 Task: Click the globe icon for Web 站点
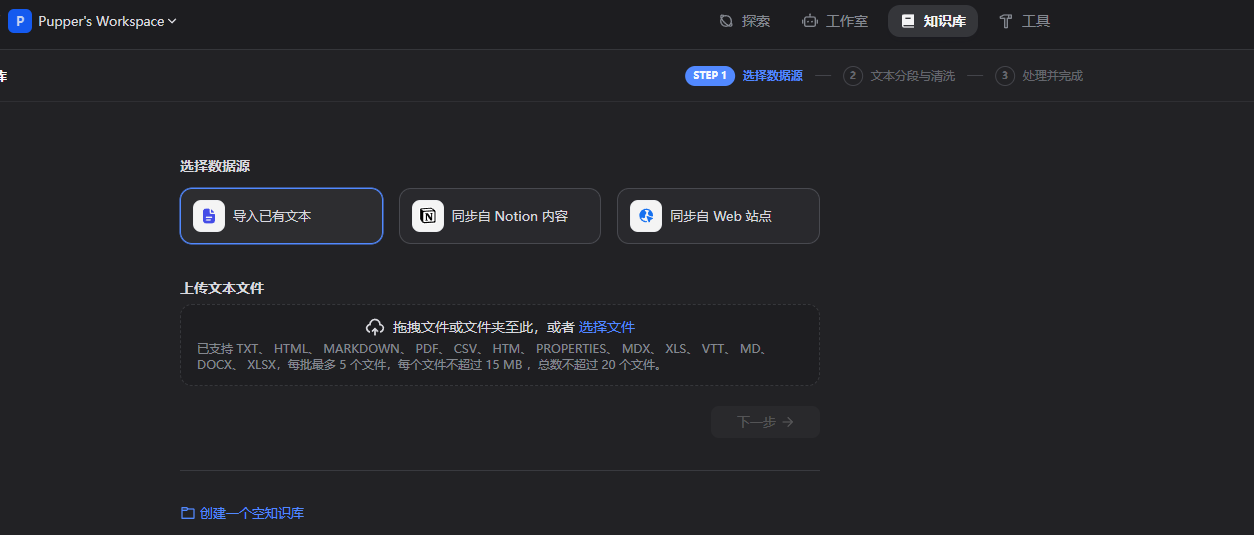point(646,216)
